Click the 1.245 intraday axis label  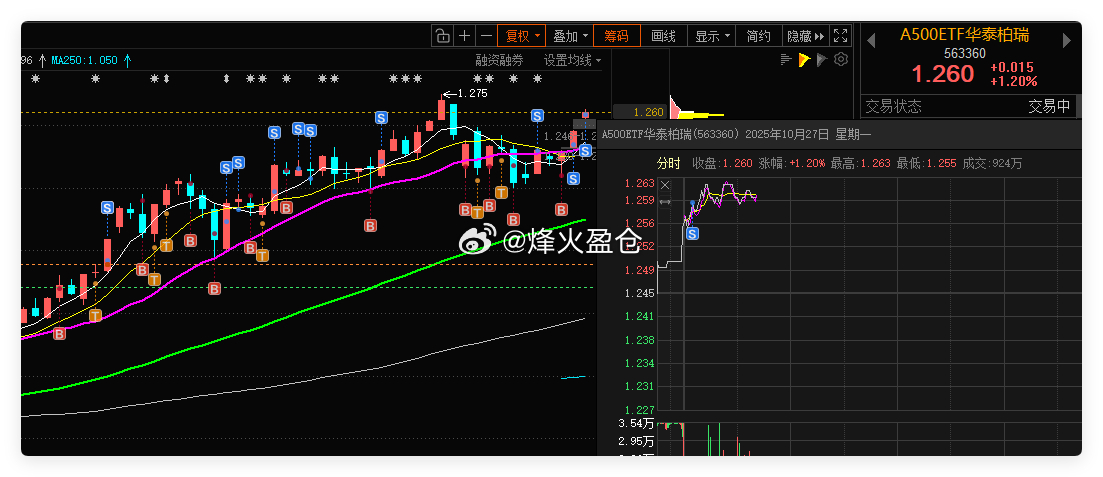pyautogui.click(x=639, y=293)
